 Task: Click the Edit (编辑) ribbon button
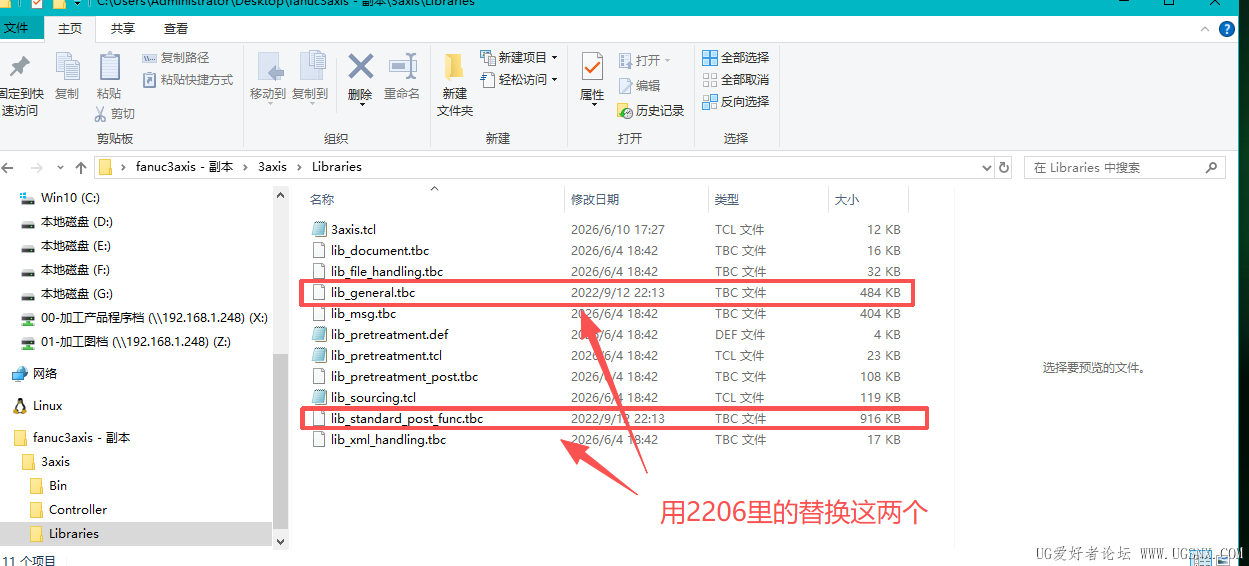pos(640,86)
